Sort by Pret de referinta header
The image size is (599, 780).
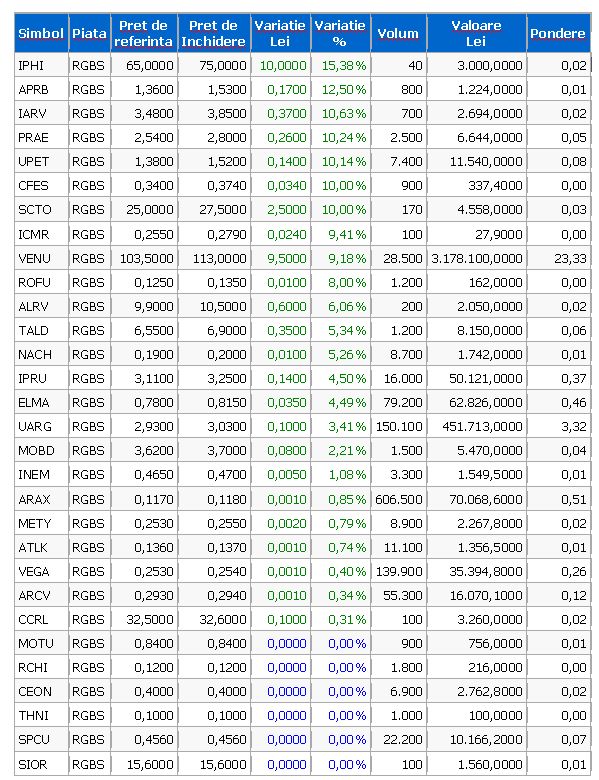[143, 33]
